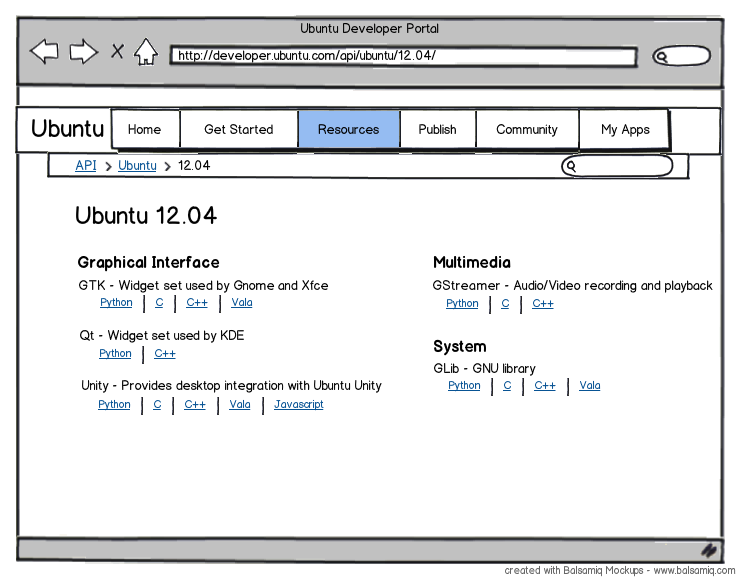Viewport: 740px width, 579px height.
Task: Open the Vala link under GTK
Action: [242, 302]
